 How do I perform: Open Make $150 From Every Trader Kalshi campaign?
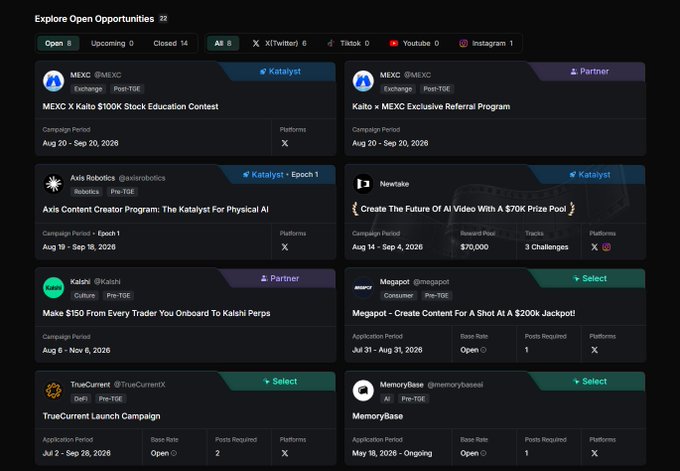coord(156,313)
